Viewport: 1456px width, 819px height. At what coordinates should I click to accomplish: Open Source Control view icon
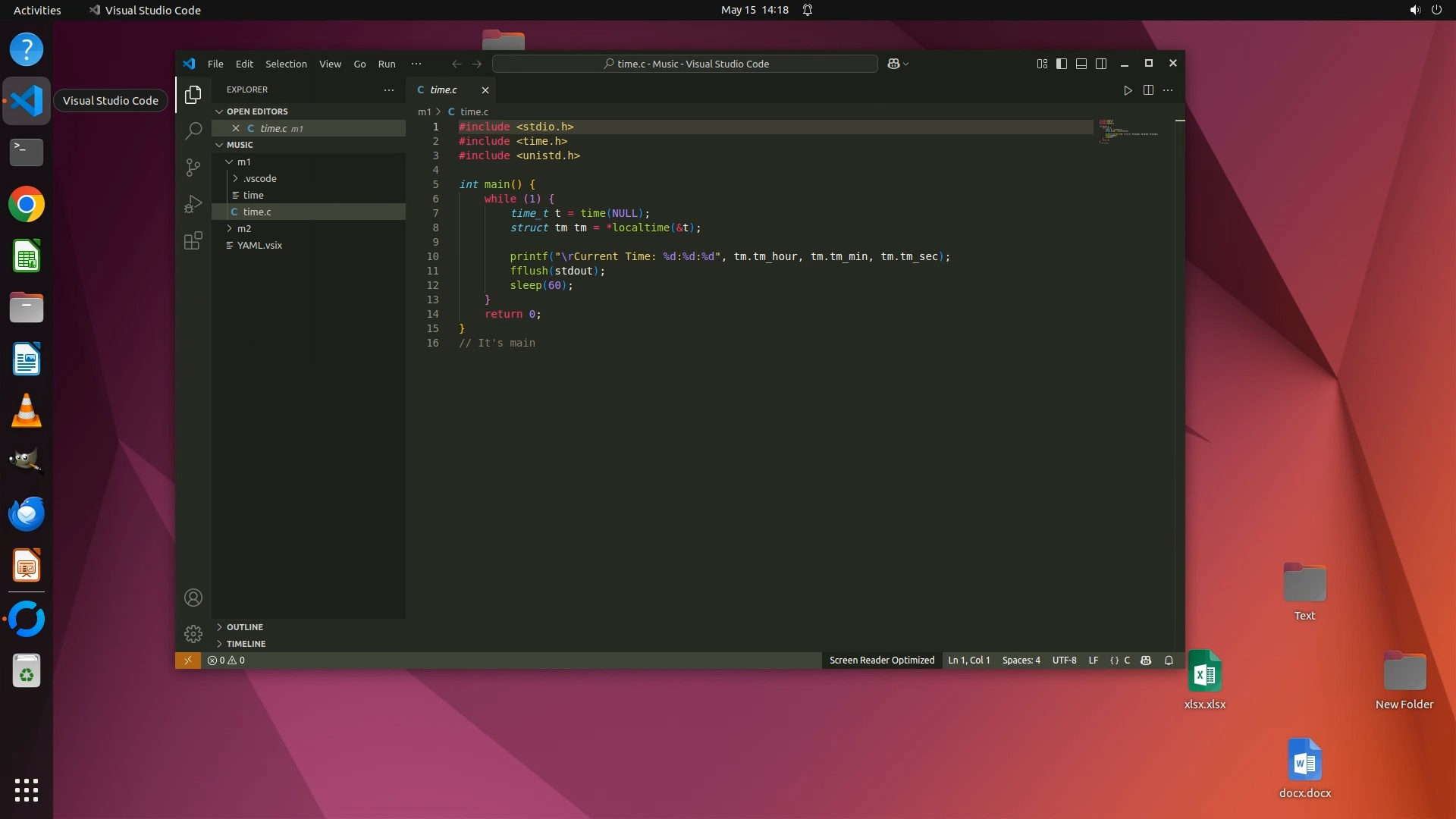point(193,167)
